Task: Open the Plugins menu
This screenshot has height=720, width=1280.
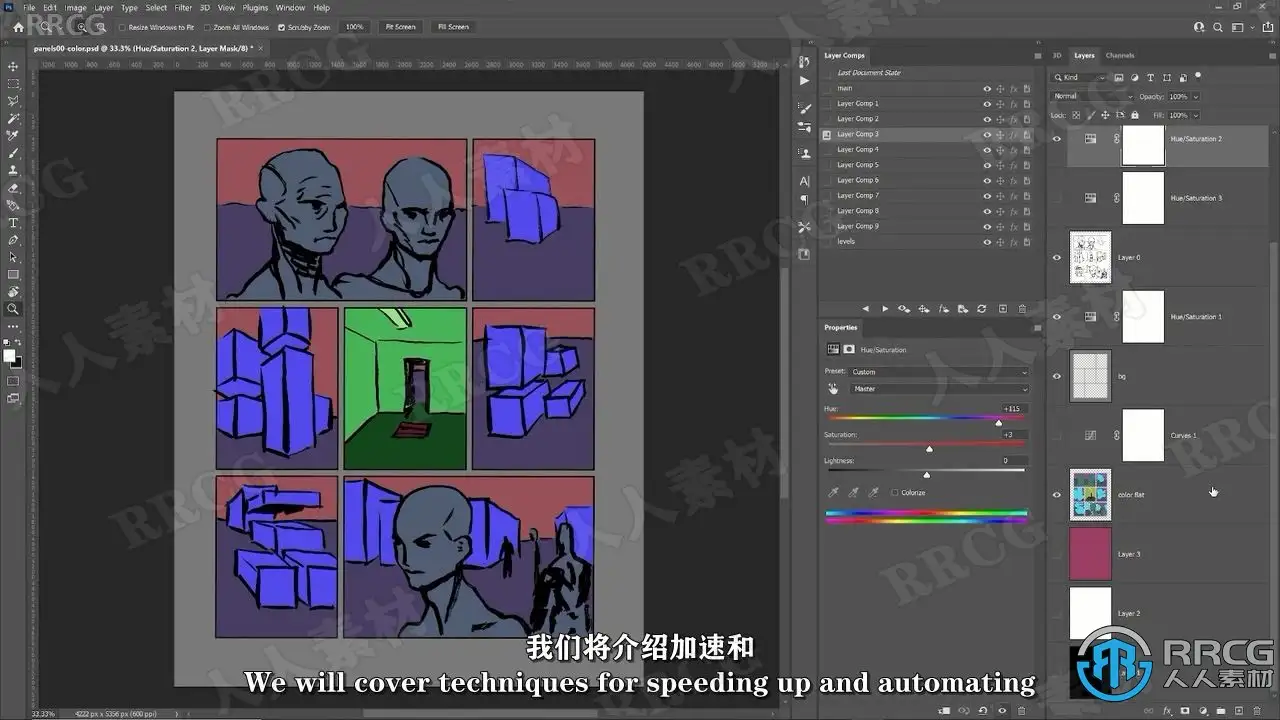Action: tap(255, 7)
